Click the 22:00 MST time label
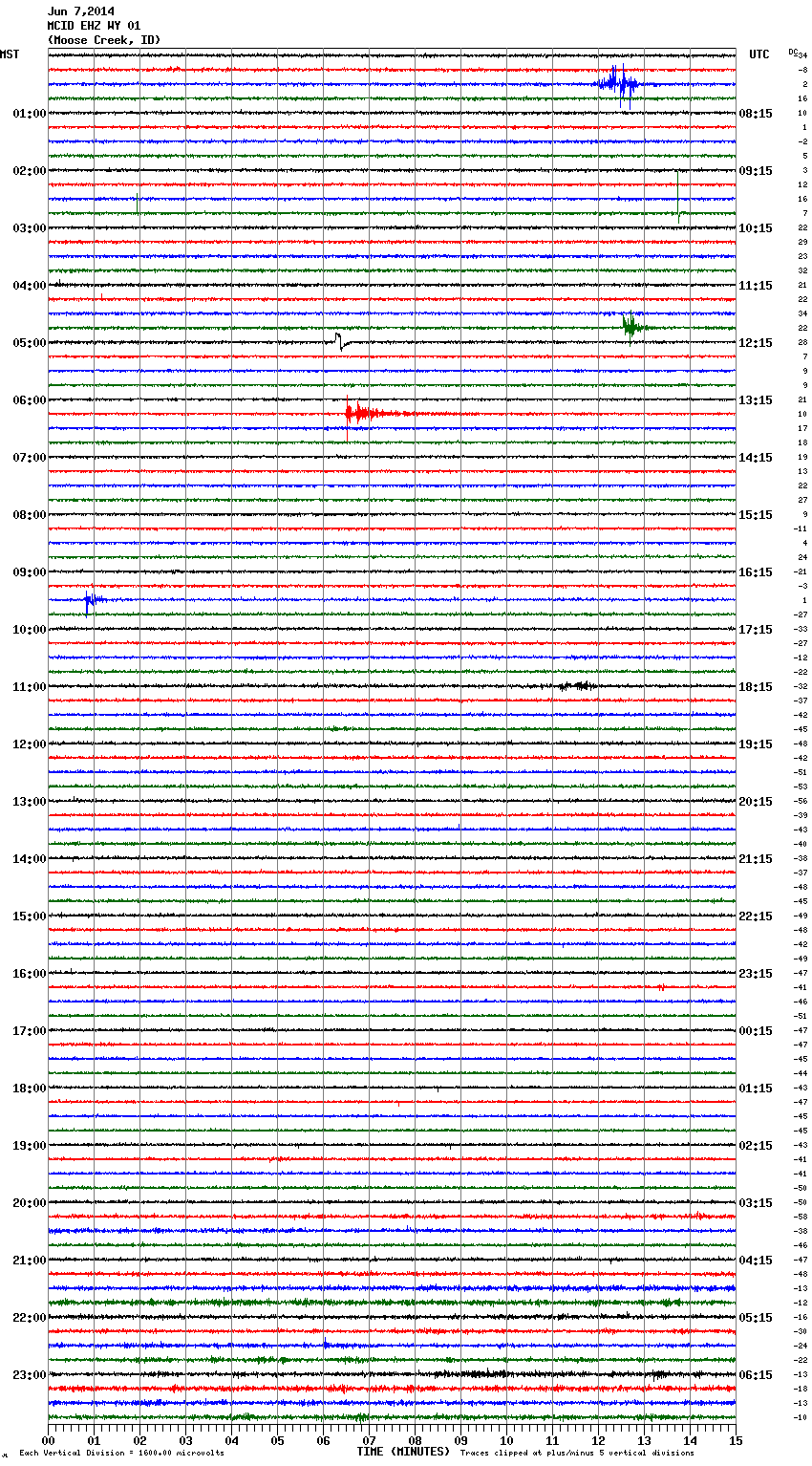The height and width of the screenshot is (1466, 812). (x=30, y=1318)
